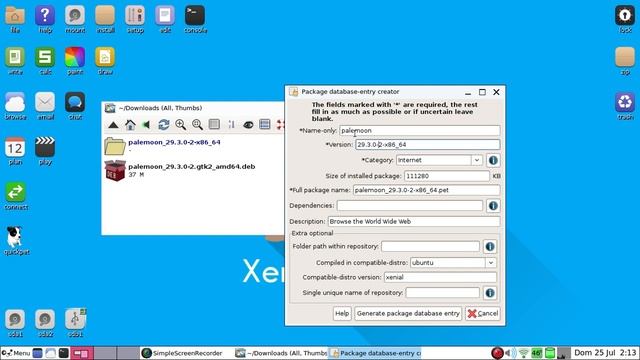Click the Version input field
Viewport: 640px width, 360px height.
tap(427, 144)
